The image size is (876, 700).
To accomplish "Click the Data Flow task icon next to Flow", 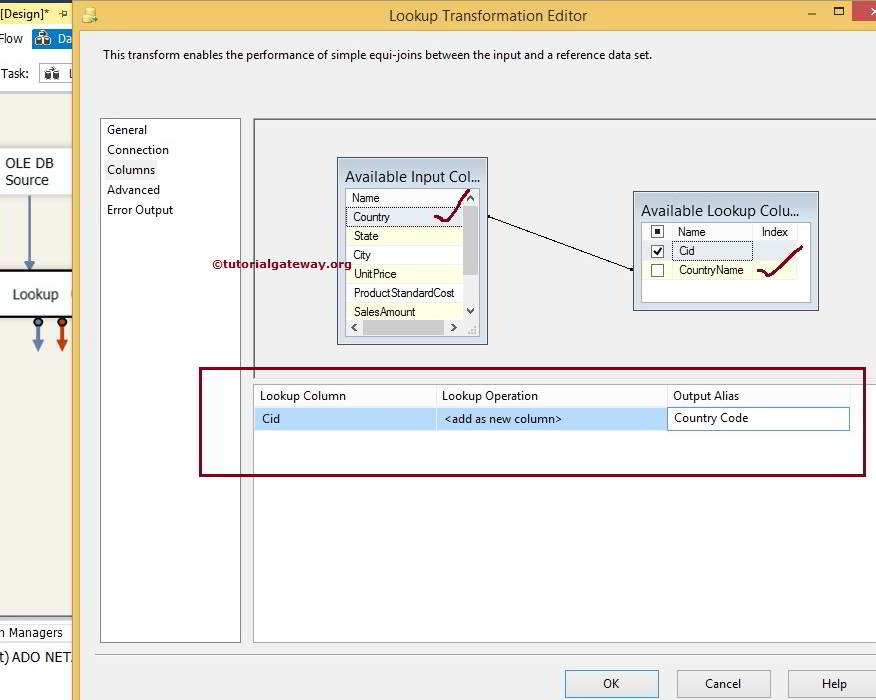I will point(44,38).
